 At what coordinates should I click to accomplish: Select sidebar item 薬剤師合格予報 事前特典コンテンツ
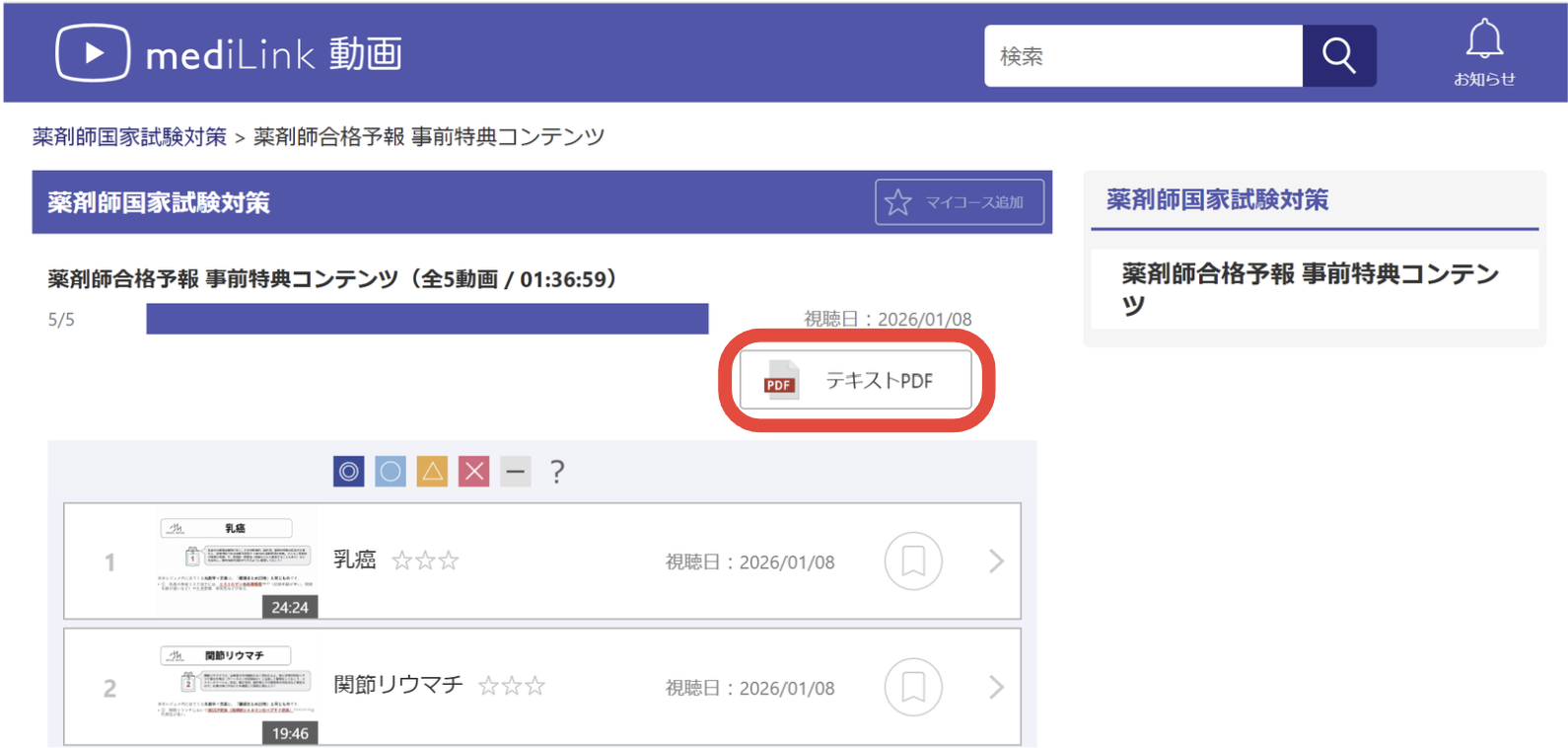[x=1312, y=288]
